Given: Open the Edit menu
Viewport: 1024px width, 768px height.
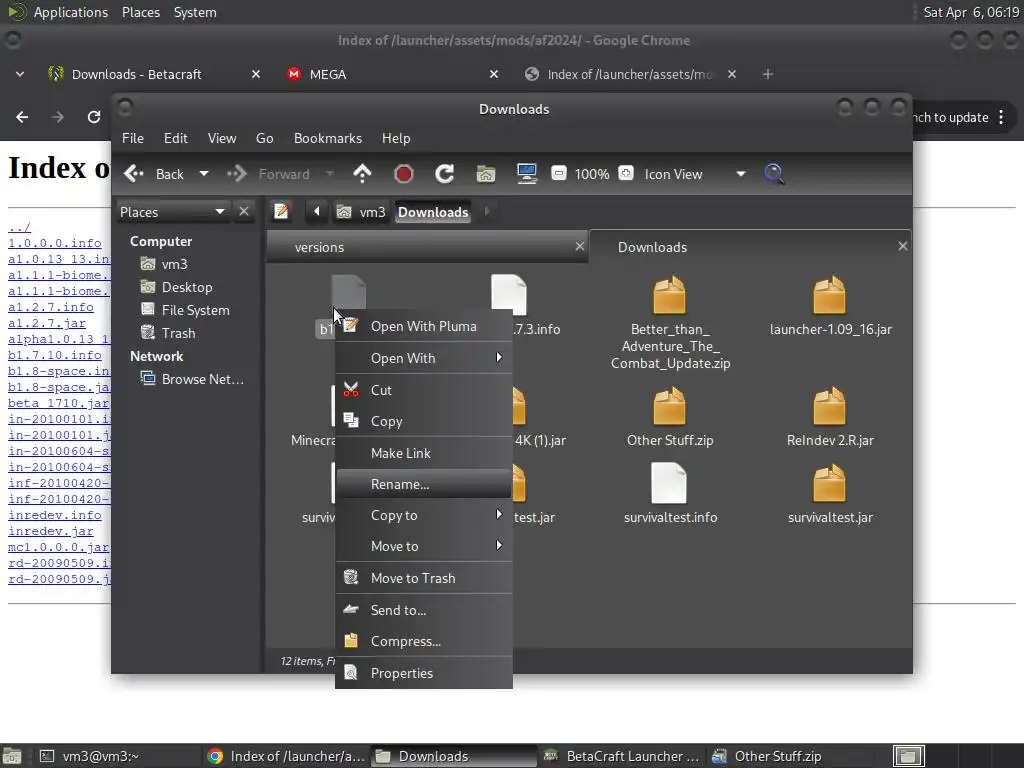Looking at the screenshot, I should point(175,138).
